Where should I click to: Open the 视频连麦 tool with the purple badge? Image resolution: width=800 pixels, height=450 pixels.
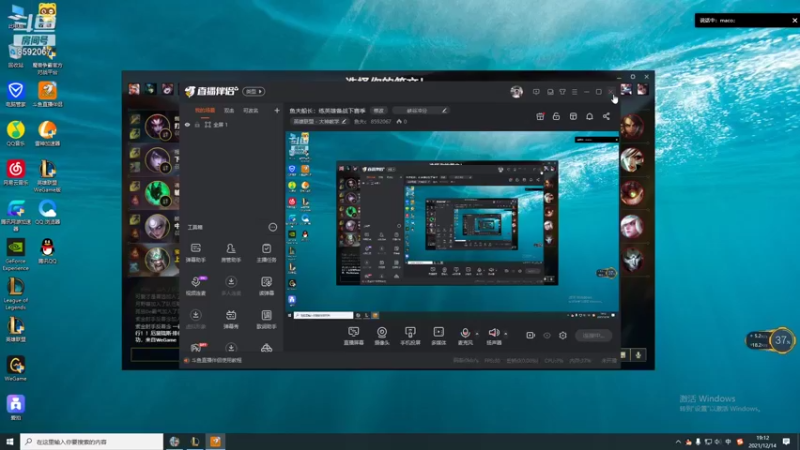(196, 286)
